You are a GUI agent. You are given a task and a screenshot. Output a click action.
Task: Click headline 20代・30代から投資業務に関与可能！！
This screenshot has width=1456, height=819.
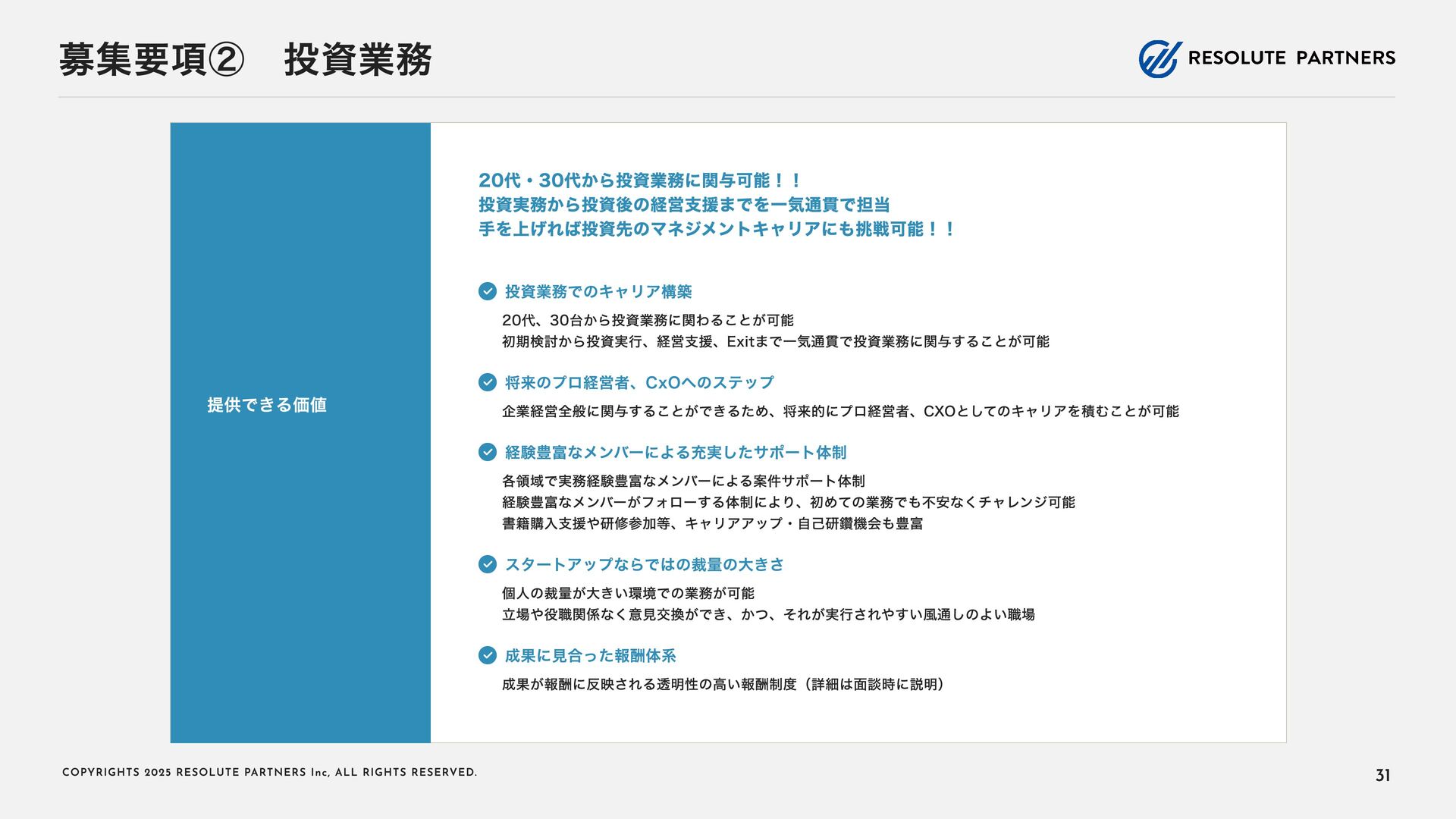[x=639, y=180]
